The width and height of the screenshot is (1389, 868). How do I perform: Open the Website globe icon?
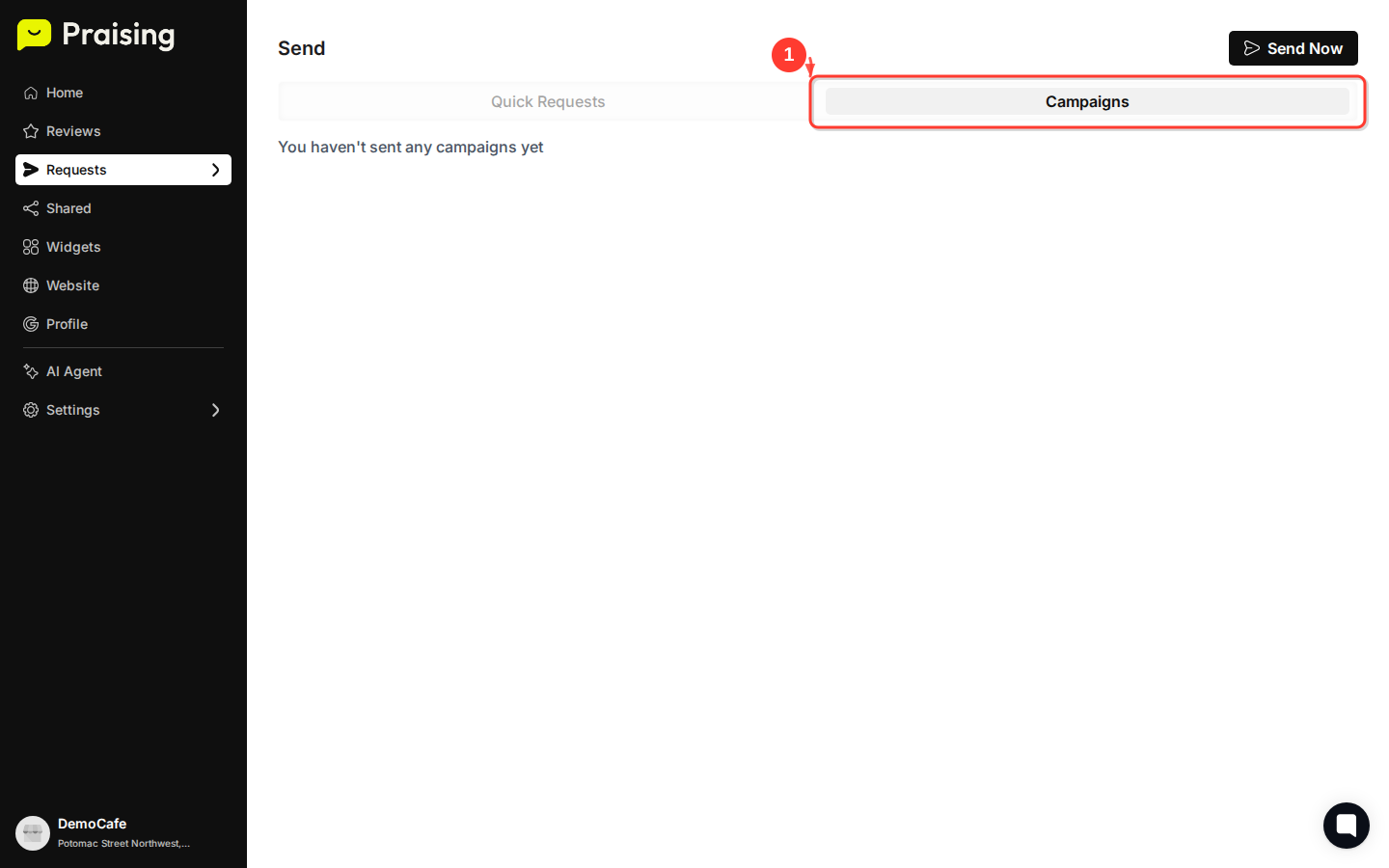[30, 285]
